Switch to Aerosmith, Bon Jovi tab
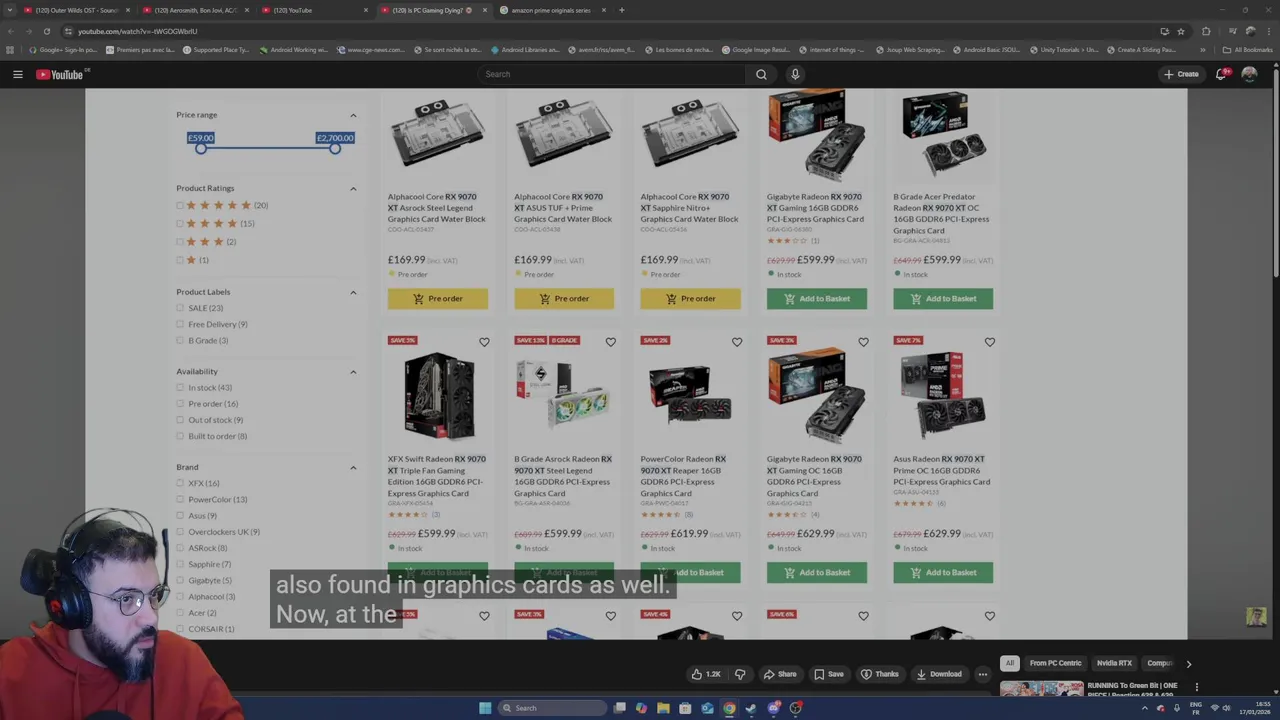Viewport: 1280px width, 720px height. tap(196, 10)
